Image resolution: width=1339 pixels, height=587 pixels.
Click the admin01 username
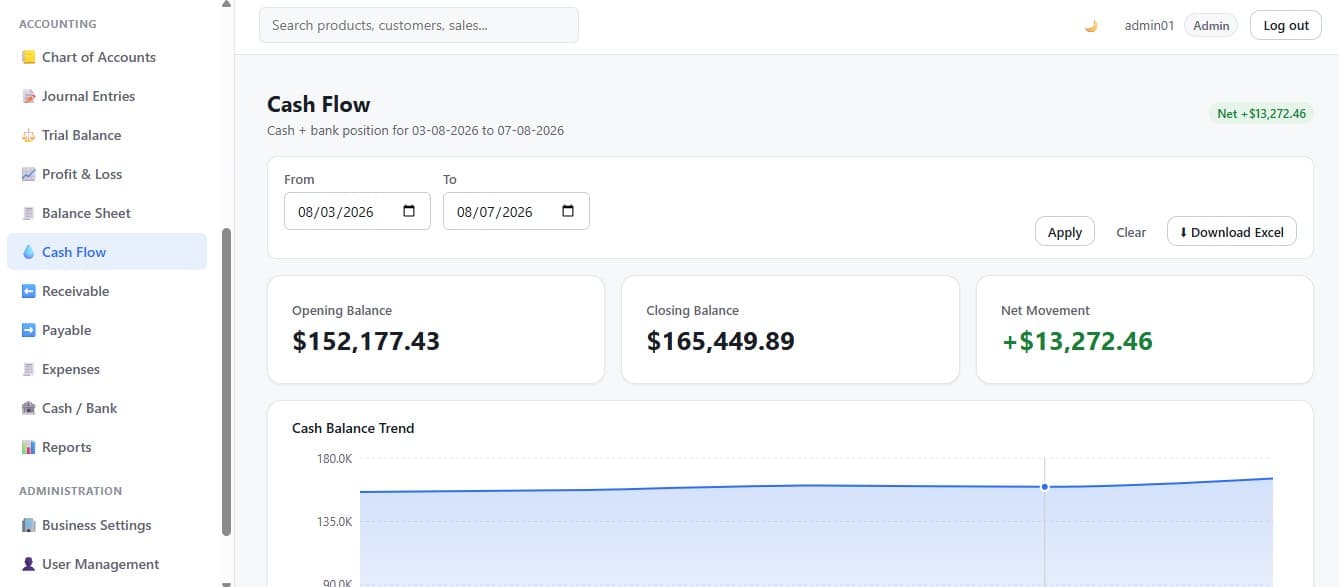pos(1149,26)
